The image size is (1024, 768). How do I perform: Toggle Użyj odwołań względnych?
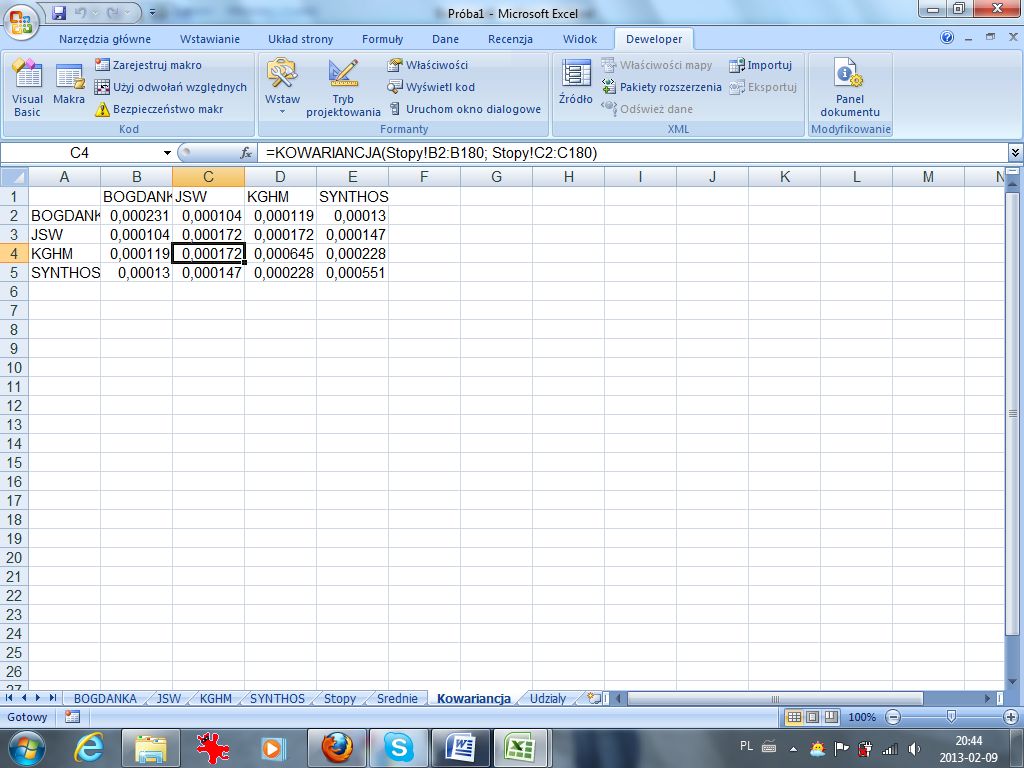(x=171, y=87)
